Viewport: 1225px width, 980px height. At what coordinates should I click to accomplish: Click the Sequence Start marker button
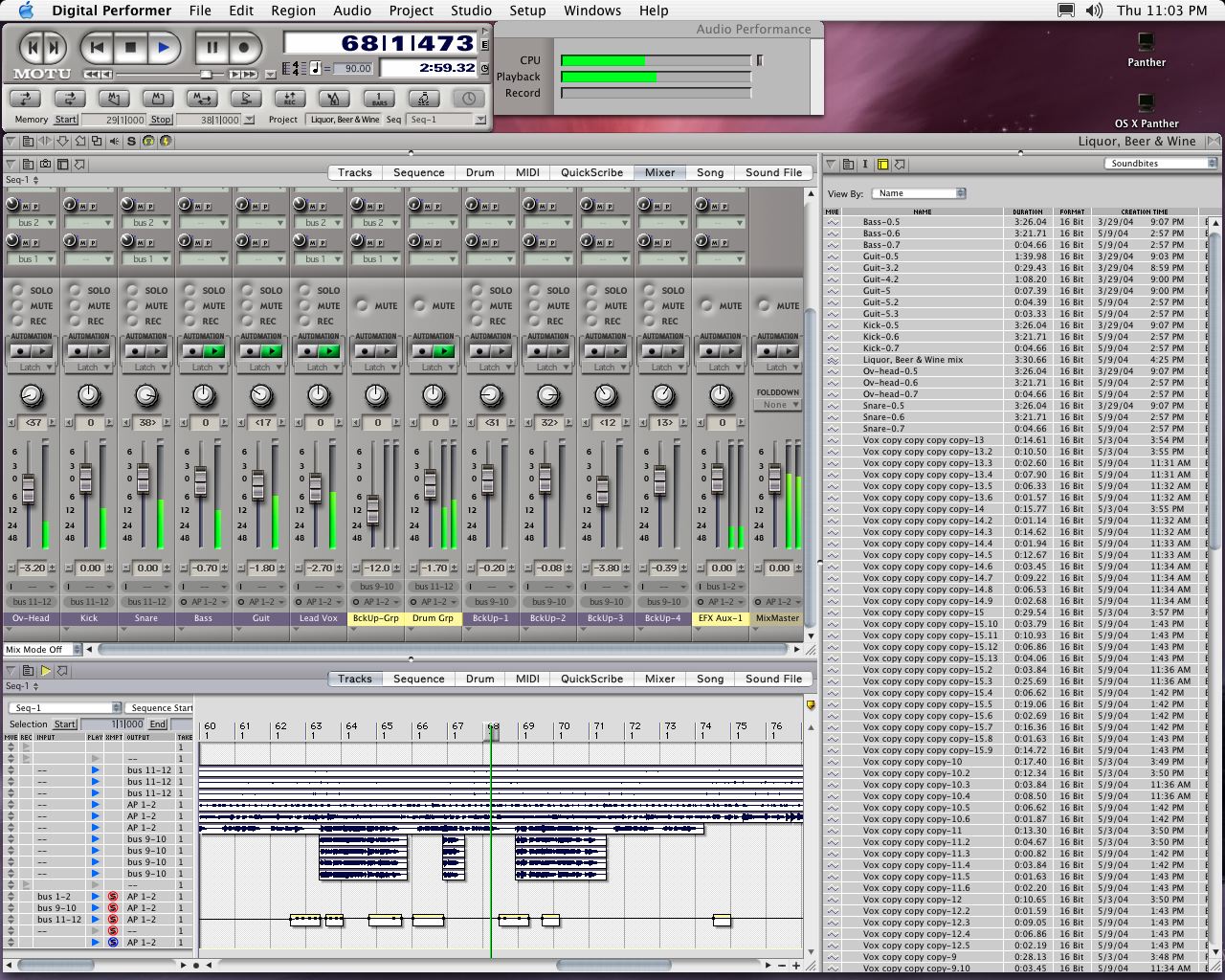pos(160,708)
